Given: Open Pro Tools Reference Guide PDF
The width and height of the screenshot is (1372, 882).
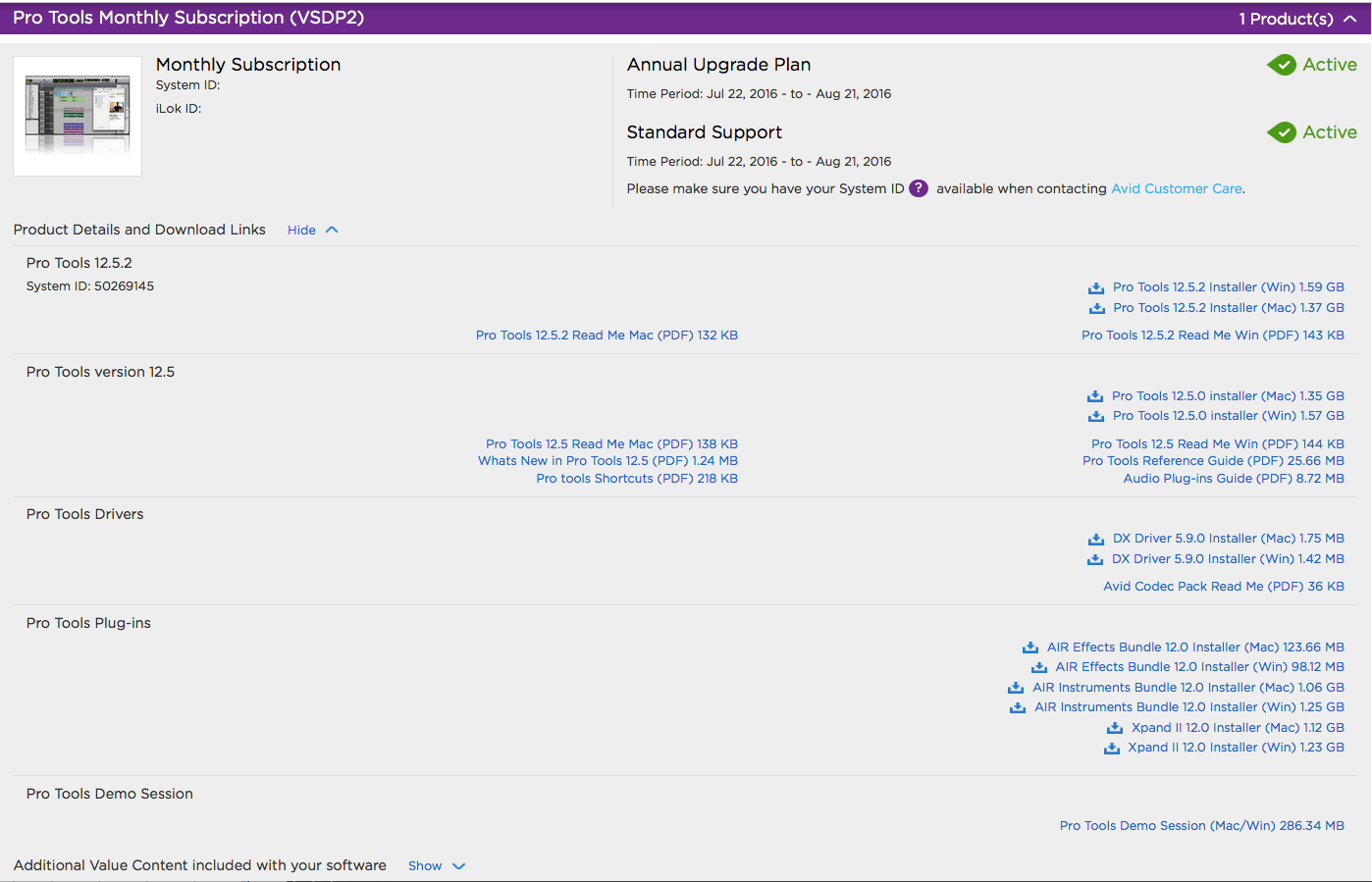Looking at the screenshot, I should coord(1213,461).
